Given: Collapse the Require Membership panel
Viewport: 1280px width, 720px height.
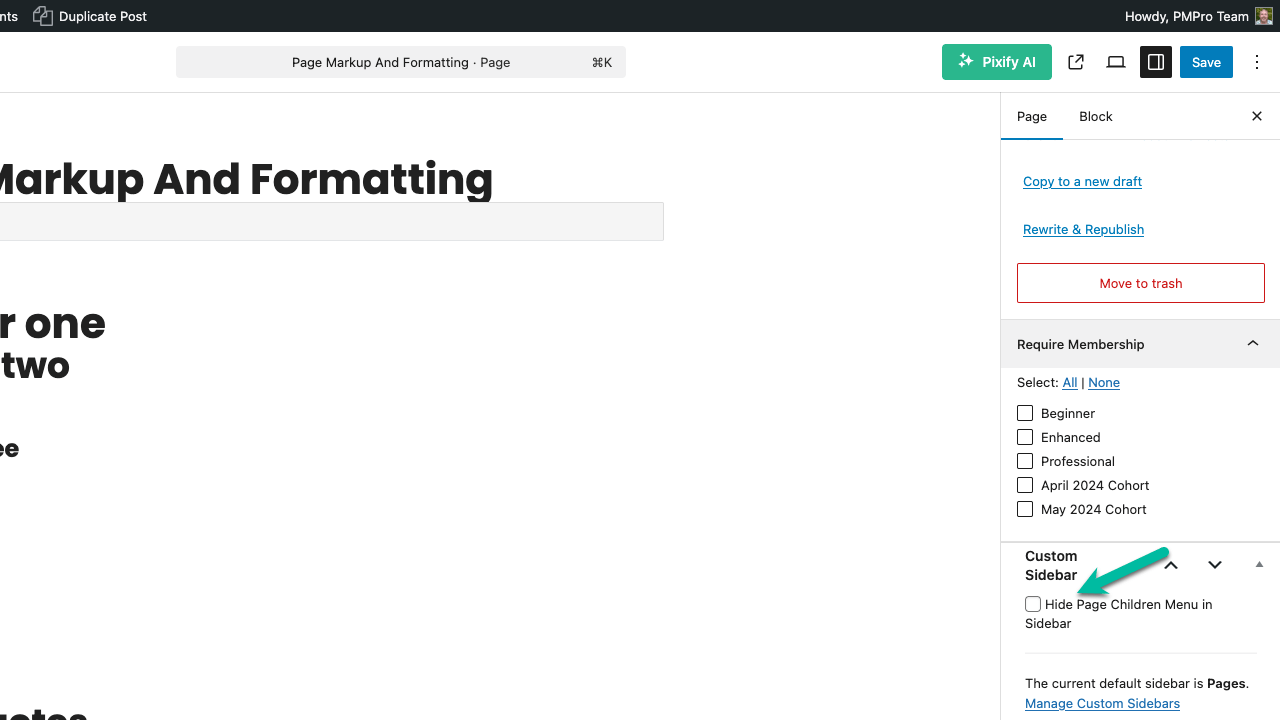Looking at the screenshot, I should pyautogui.click(x=1253, y=344).
